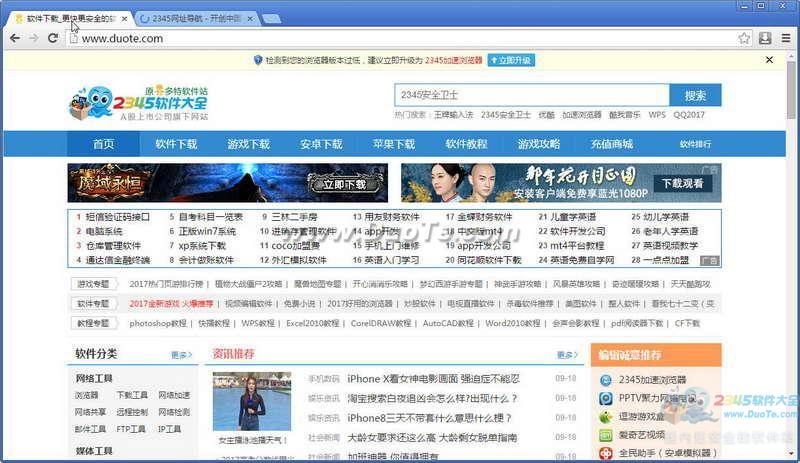Click the user profile icon in toolbar
The width and height of the screenshot is (800, 463).
coord(765,38)
